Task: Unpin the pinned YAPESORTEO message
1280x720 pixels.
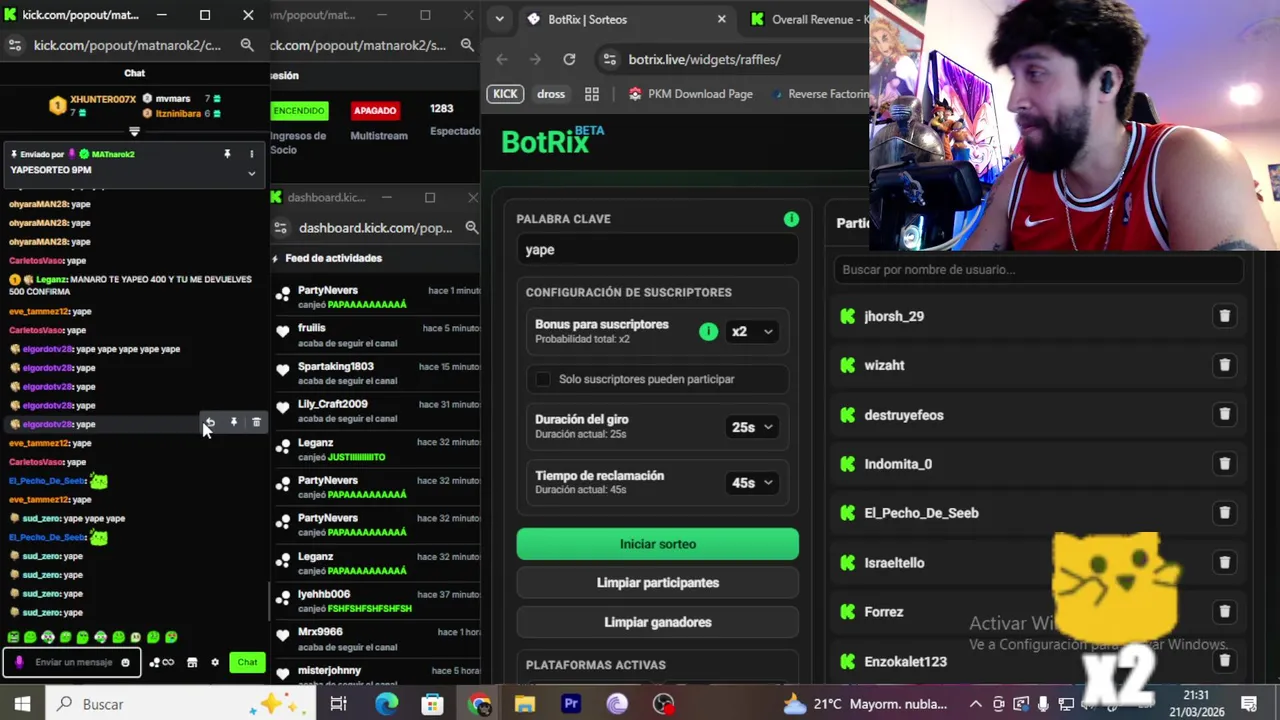Action: coord(227,154)
